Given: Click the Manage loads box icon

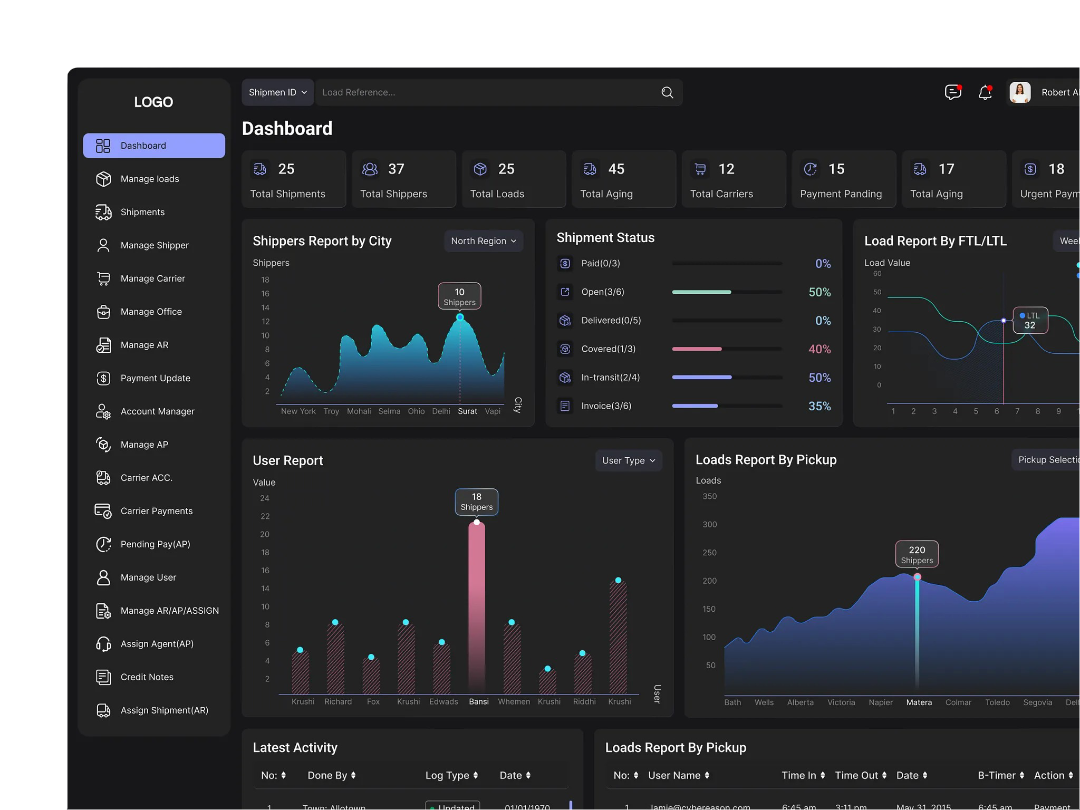Looking at the screenshot, I should pyautogui.click(x=103, y=179).
